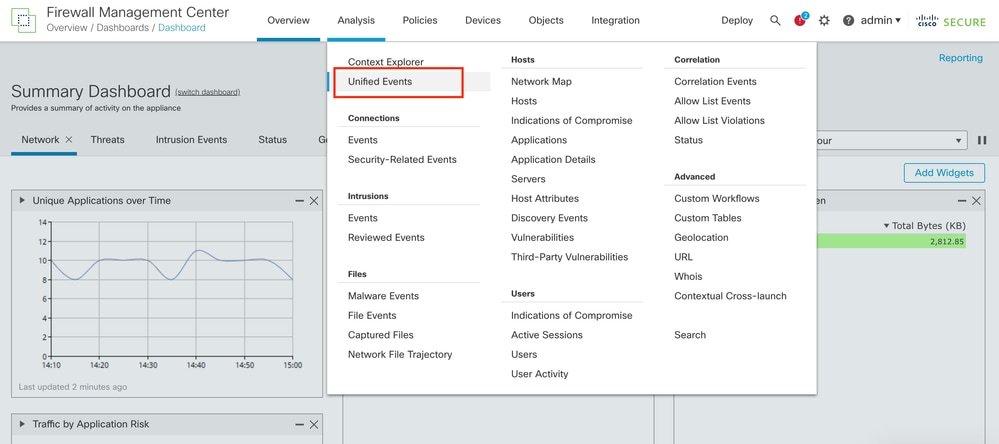
Task: Open Correlation Events entry
Action: 715,82
